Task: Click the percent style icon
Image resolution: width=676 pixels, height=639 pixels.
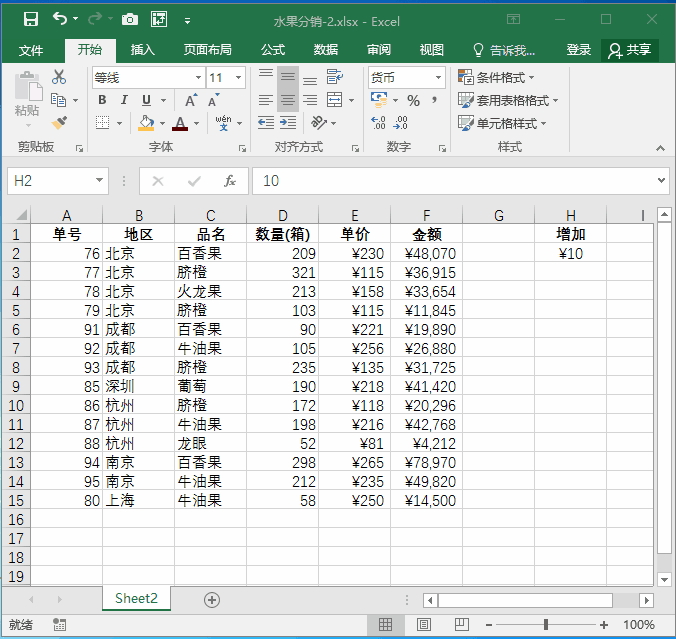Action: [x=413, y=100]
